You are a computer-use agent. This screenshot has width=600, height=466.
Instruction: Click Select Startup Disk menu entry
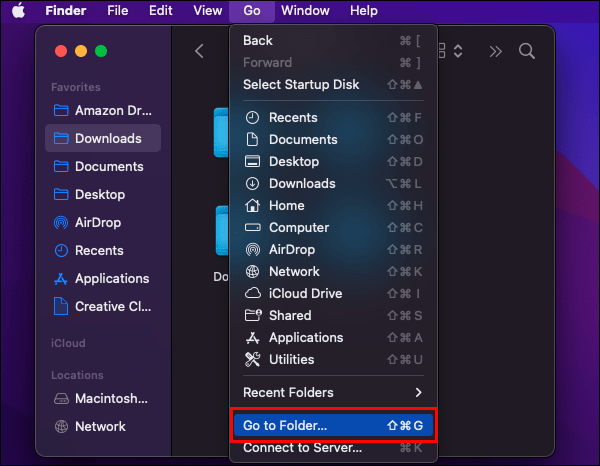[301, 85]
